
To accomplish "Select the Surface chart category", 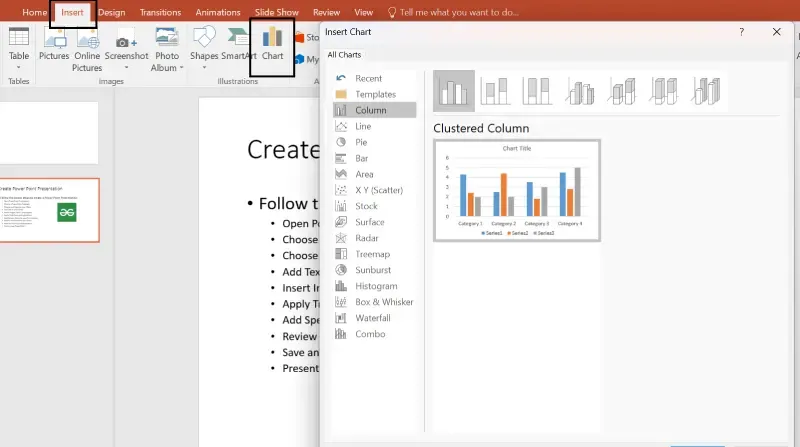I will pyautogui.click(x=374, y=222).
